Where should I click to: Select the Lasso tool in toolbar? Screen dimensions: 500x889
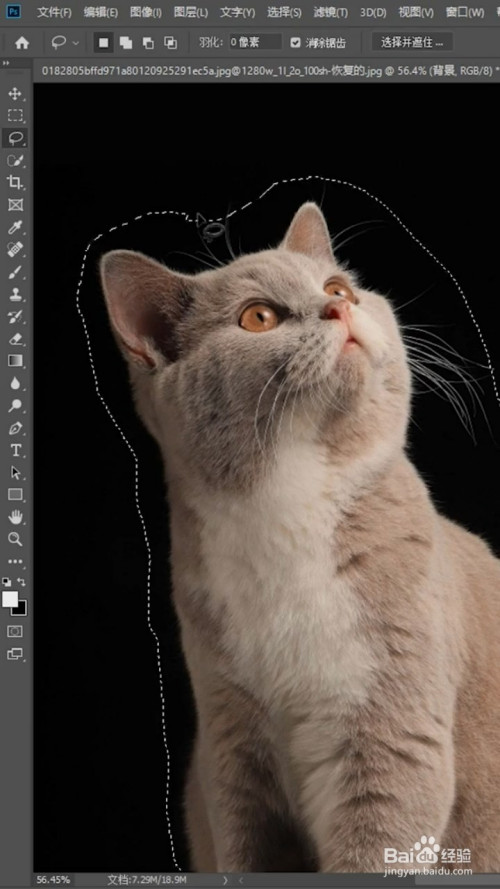tap(15, 138)
